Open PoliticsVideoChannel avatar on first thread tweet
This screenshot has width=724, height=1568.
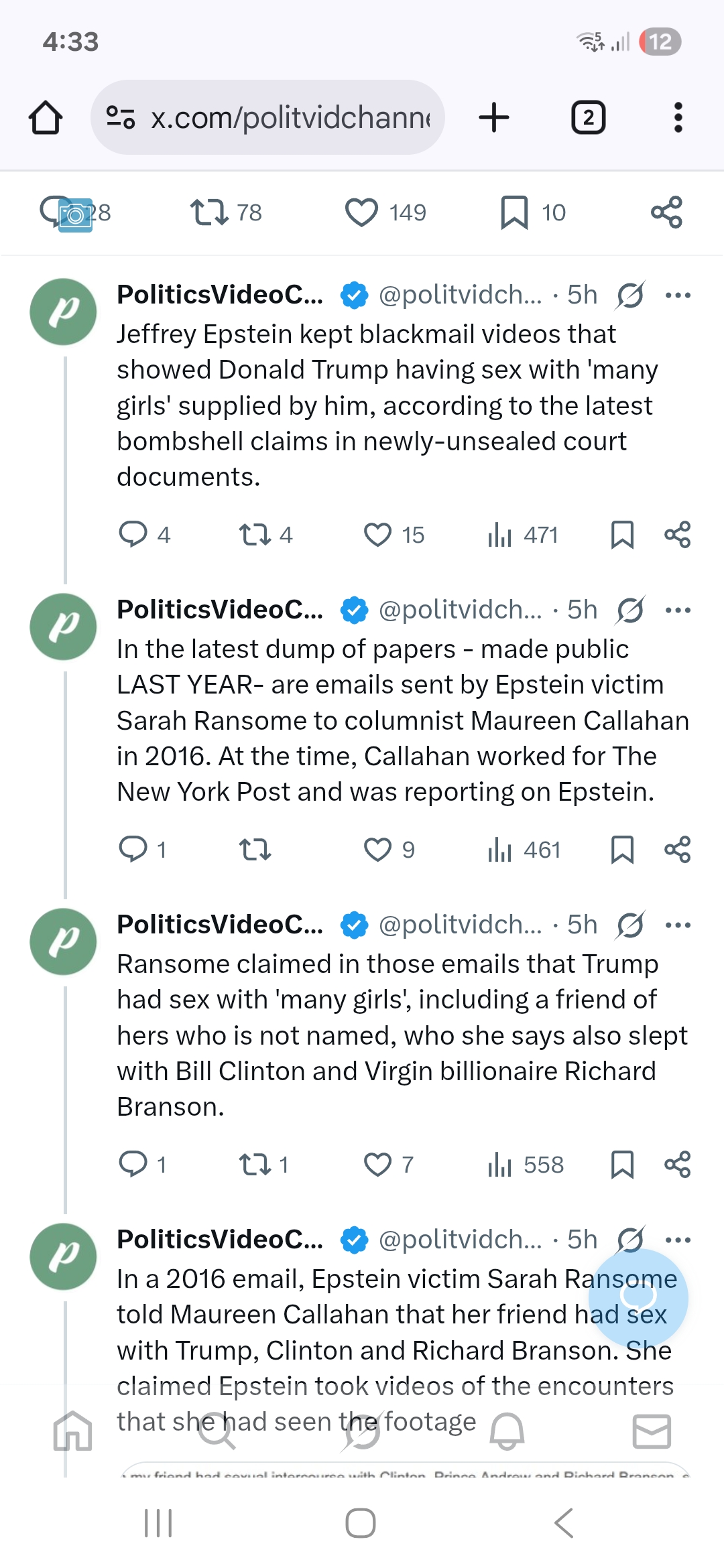64,312
